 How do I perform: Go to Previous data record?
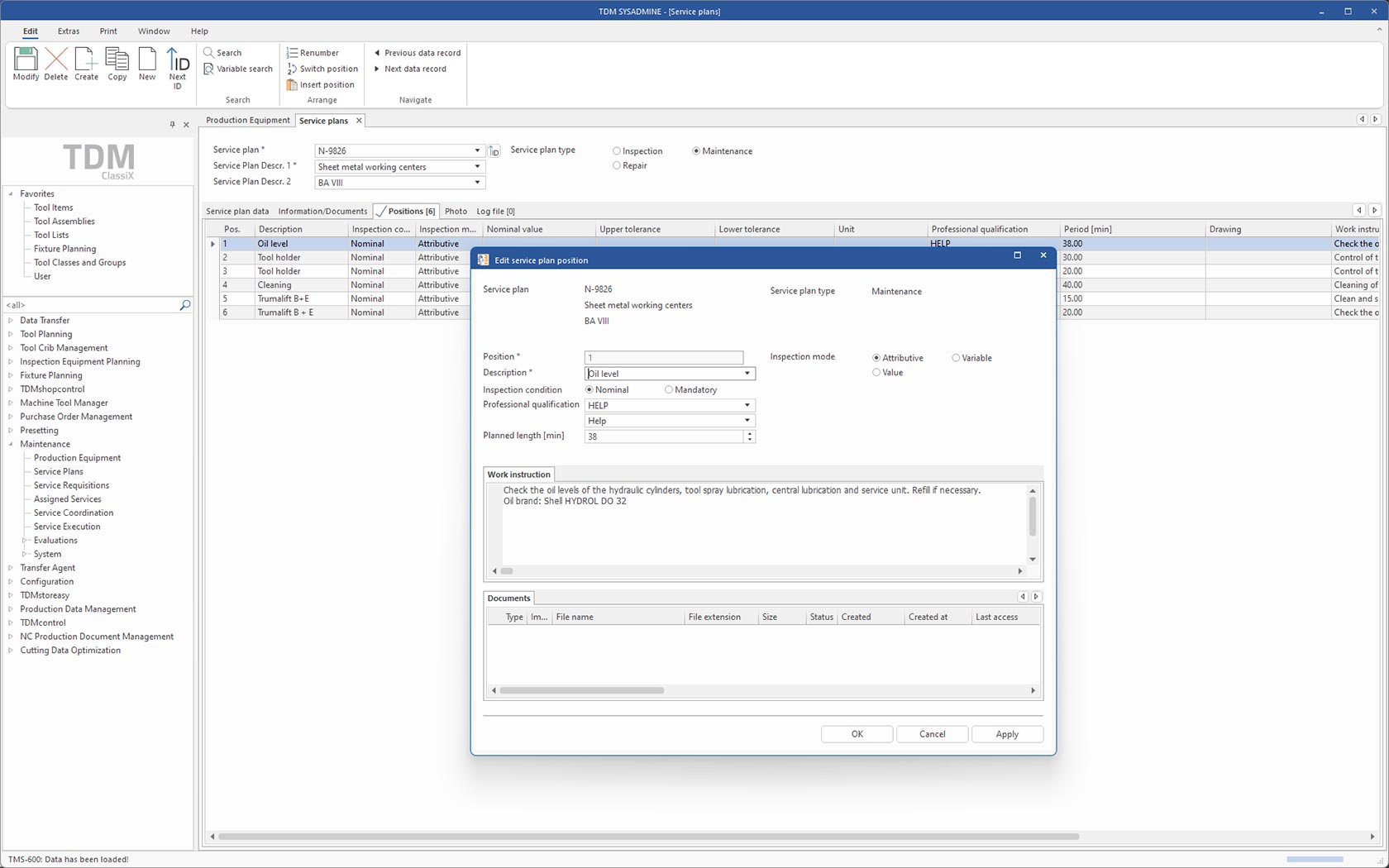[x=417, y=53]
